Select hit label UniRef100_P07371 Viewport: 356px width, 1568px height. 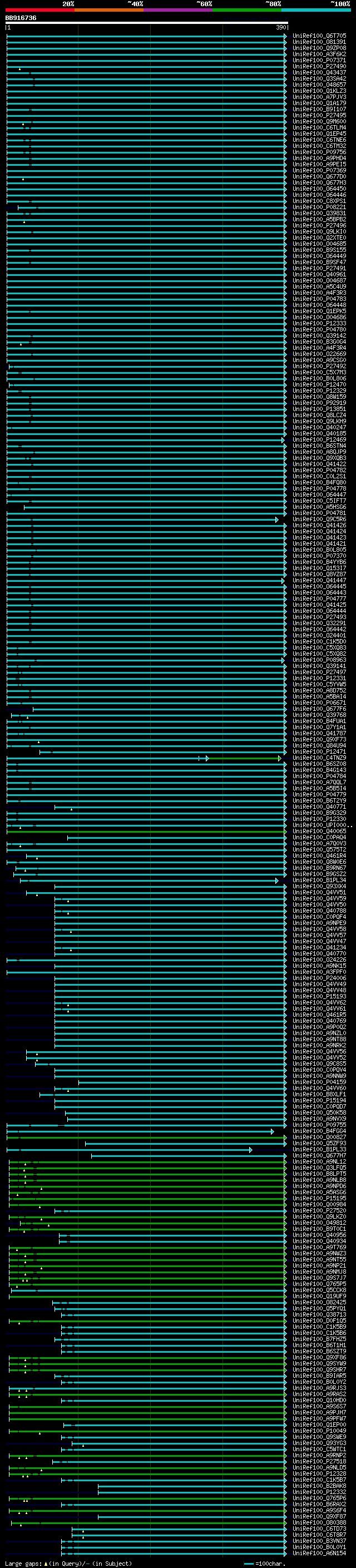pyautogui.click(x=319, y=60)
